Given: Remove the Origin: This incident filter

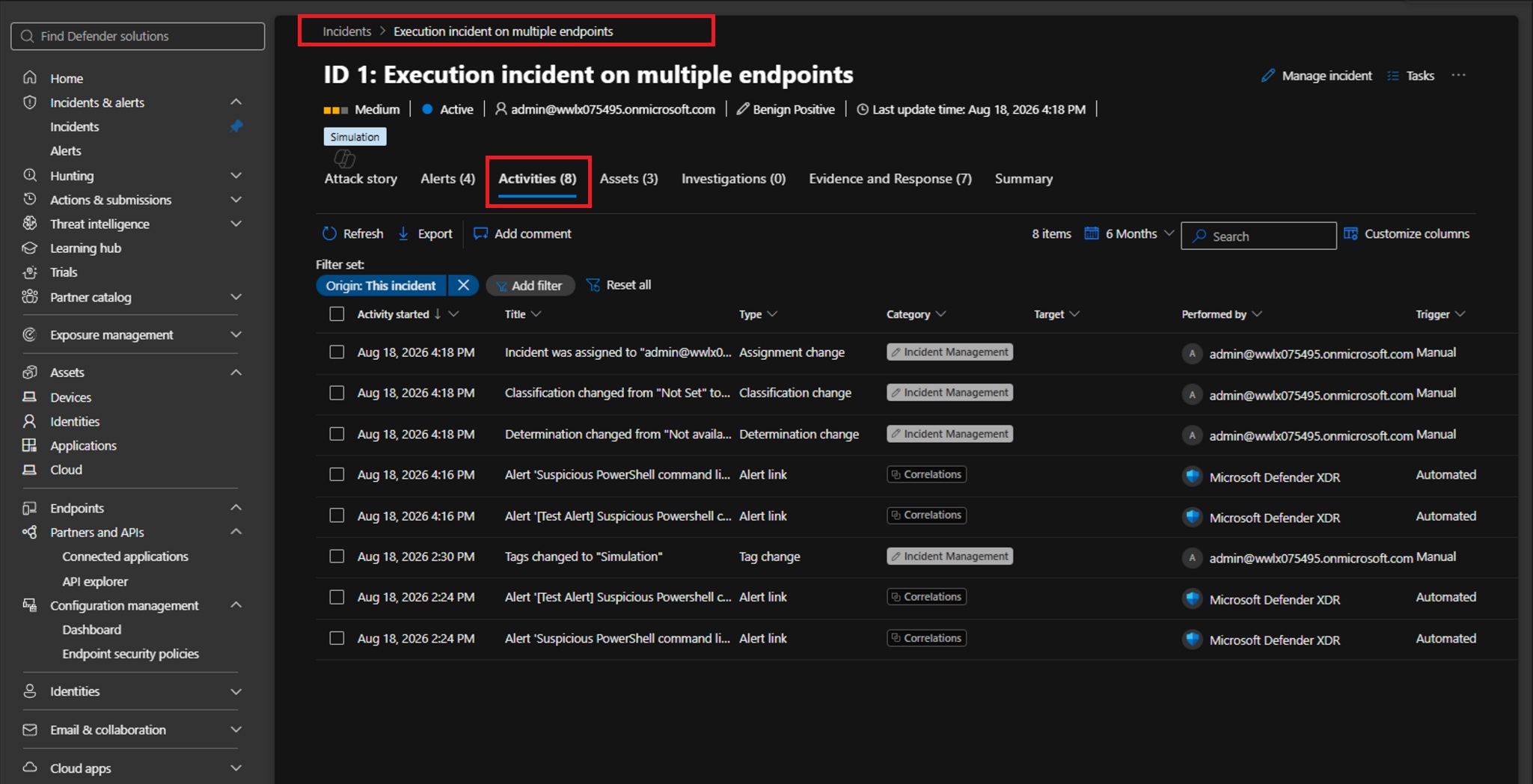Looking at the screenshot, I should [x=463, y=285].
